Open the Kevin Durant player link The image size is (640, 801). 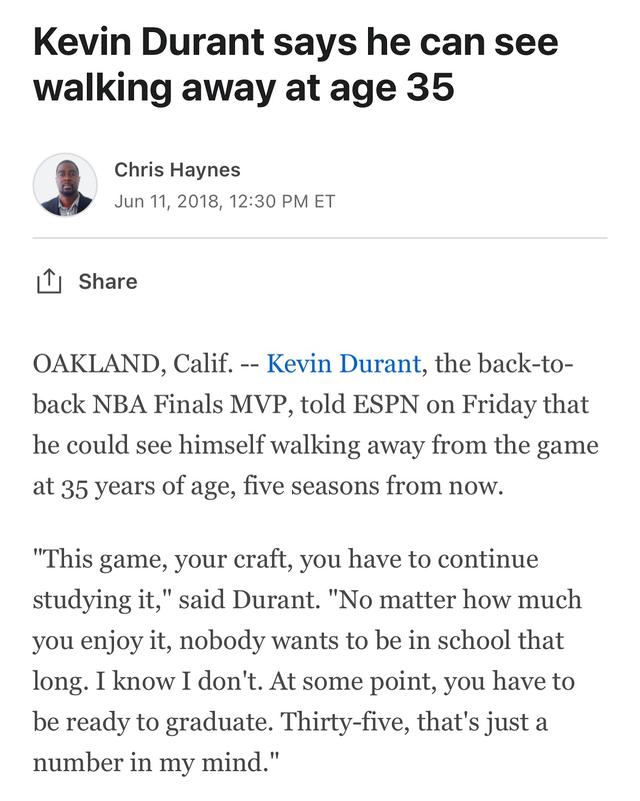344,363
